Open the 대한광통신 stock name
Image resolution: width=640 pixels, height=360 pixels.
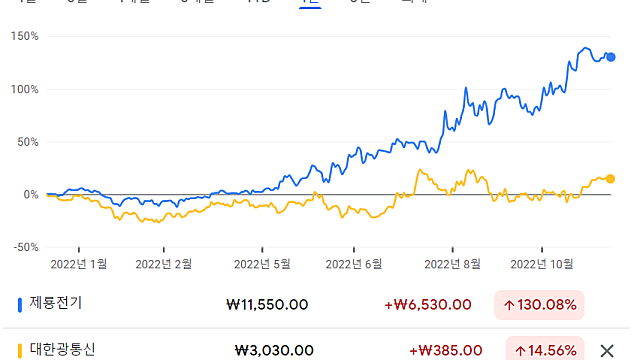62,349
